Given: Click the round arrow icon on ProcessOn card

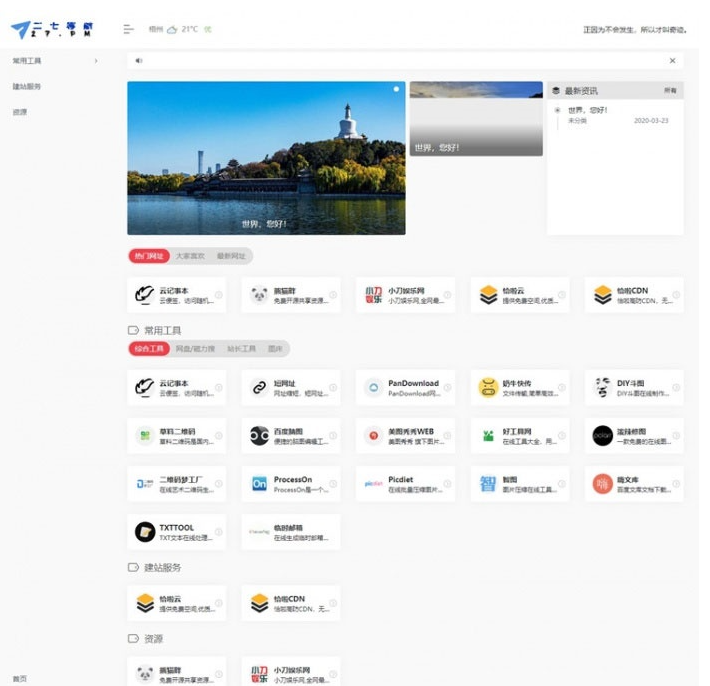Looking at the screenshot, I should tap(333, 484).
